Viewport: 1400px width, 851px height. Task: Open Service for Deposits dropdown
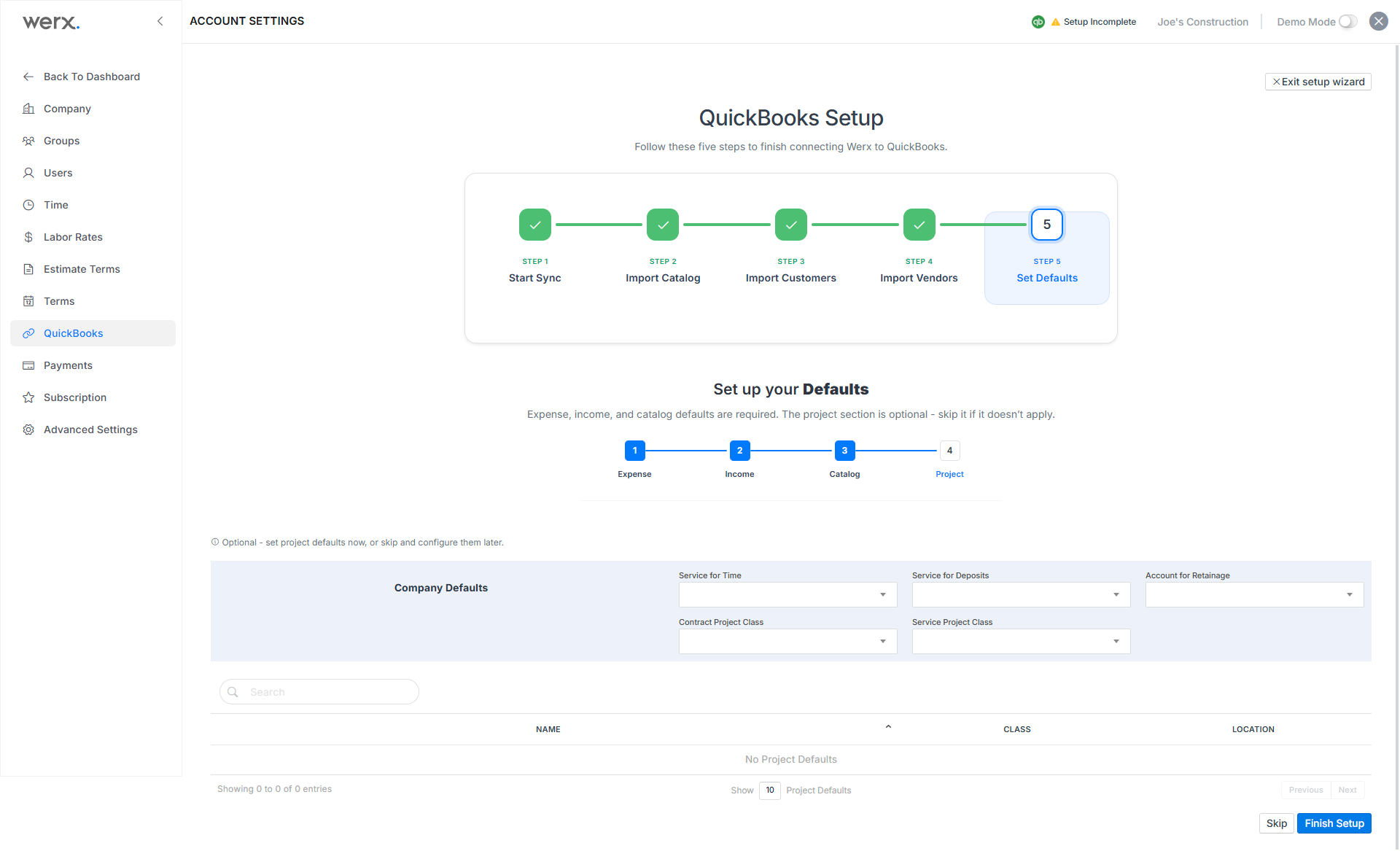coord(1022,594)
